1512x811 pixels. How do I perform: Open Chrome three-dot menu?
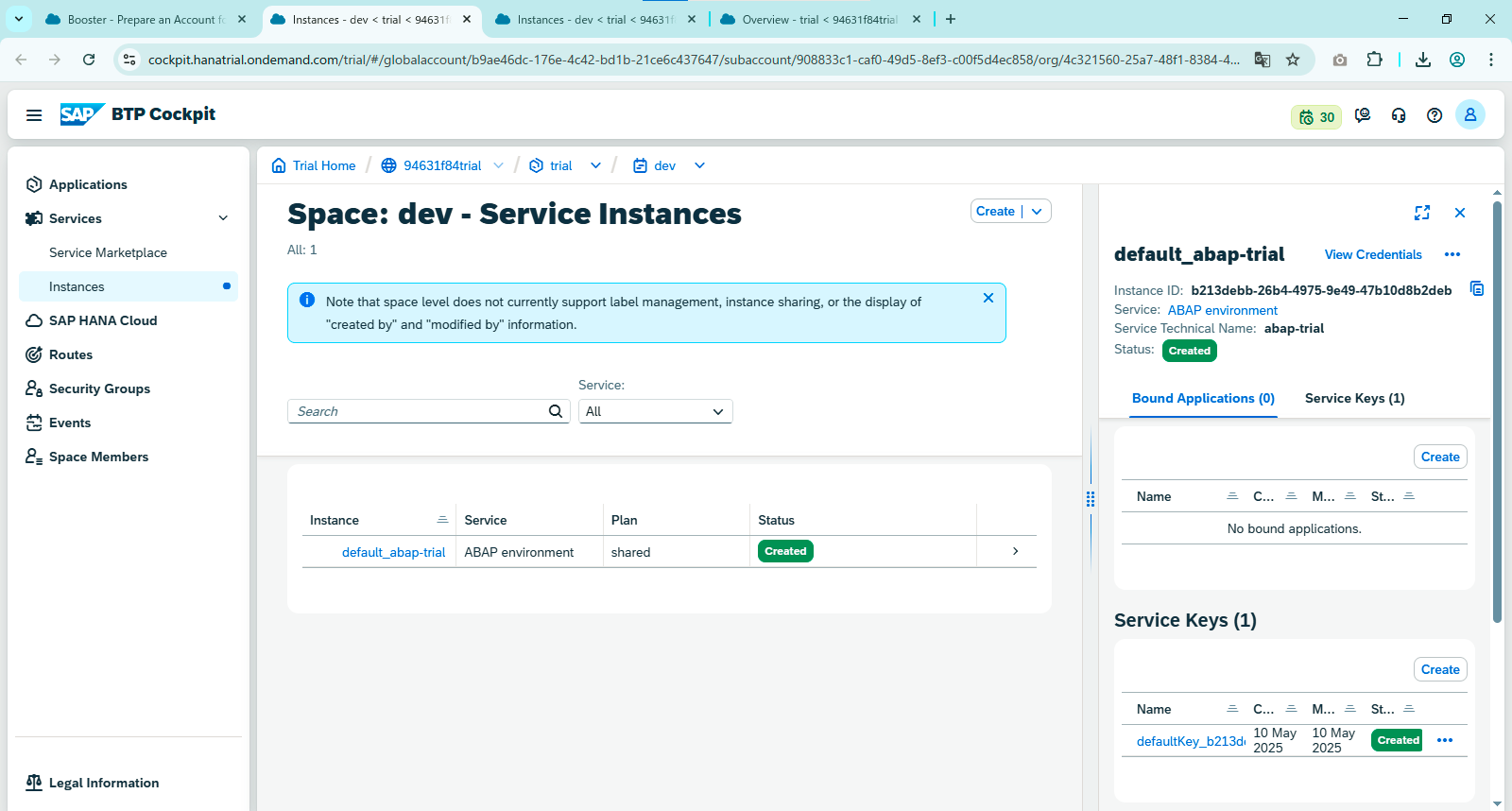tap(1491, 60)
